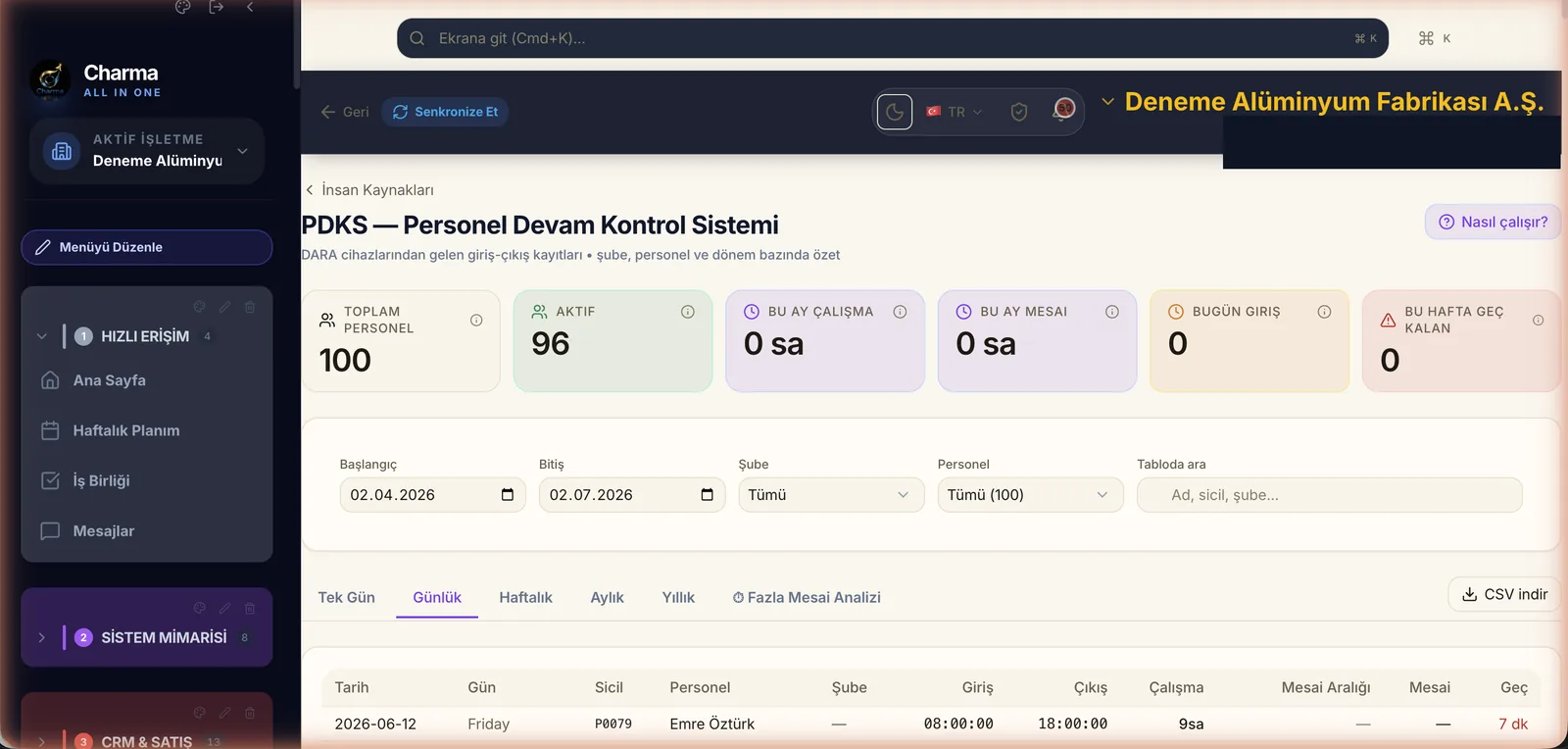This screenshot has width=1568, height=749.
Task: Click the logout icon atop the sidebar
Action: pos(217,7)
